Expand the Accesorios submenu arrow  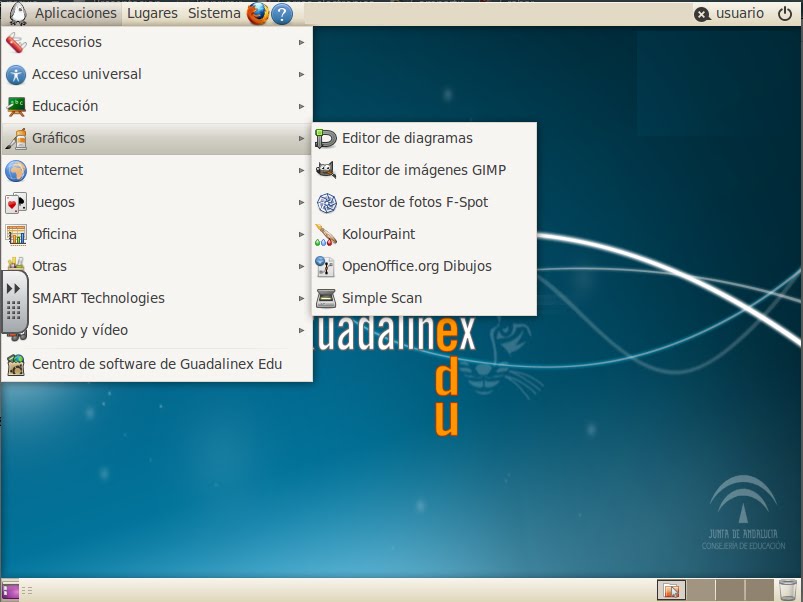click(302, 42)
